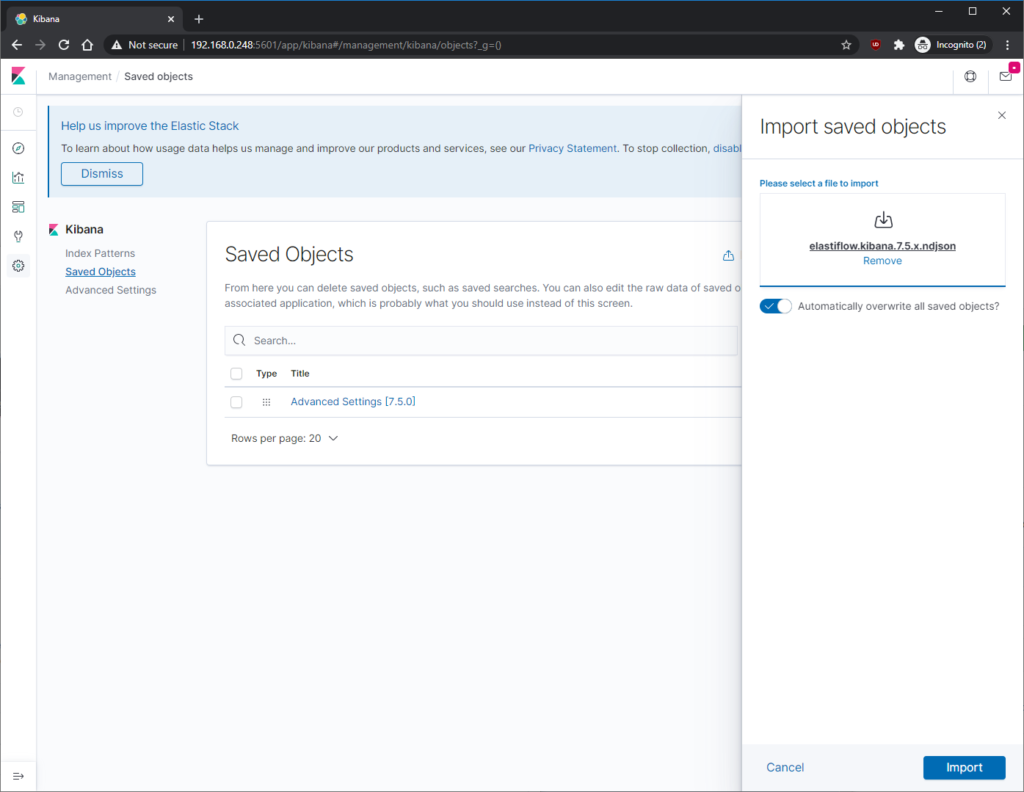Screen dimensions: 1024x792
Task: Open Chrome three-dot menu
Action: [1008, 45]
